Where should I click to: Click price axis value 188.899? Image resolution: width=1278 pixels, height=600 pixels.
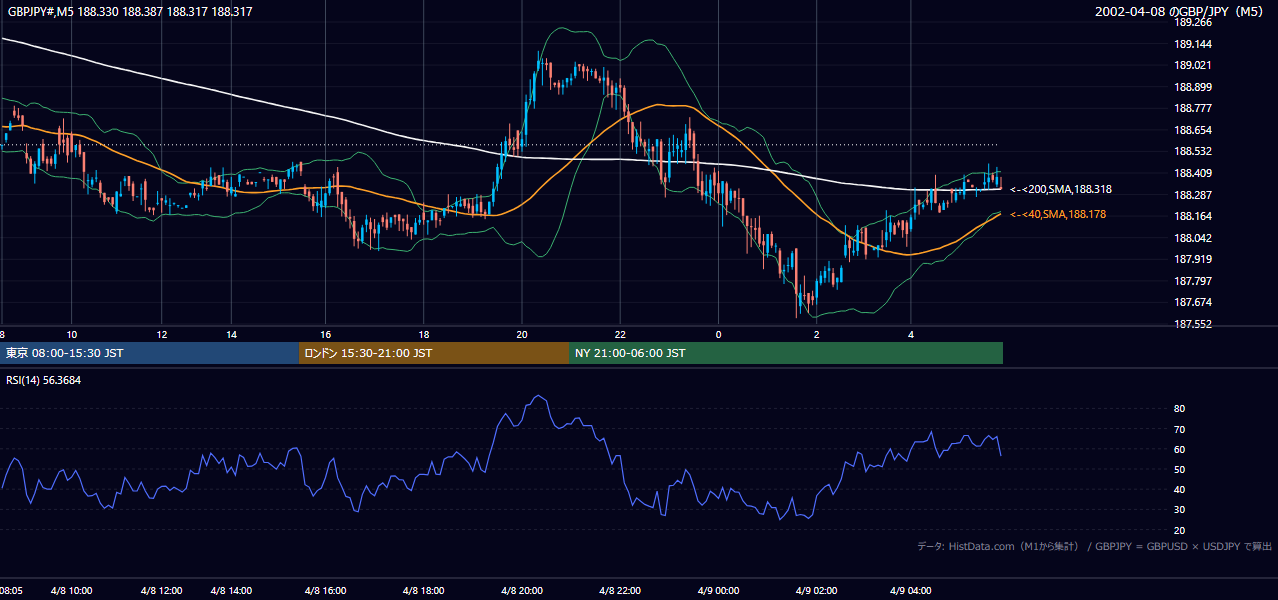tap(1193, 87)
